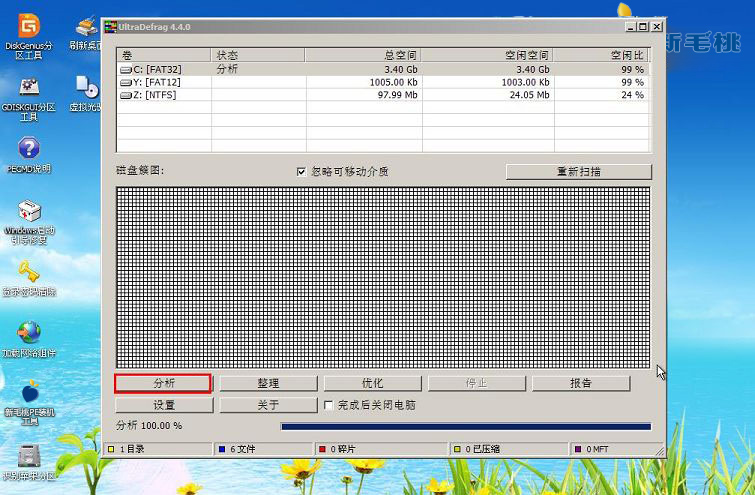The width and height of the screenshot is (755, 495).
Task: Open the 关于 (About) button
Action: pyautogui.click(x=268, y=405)
